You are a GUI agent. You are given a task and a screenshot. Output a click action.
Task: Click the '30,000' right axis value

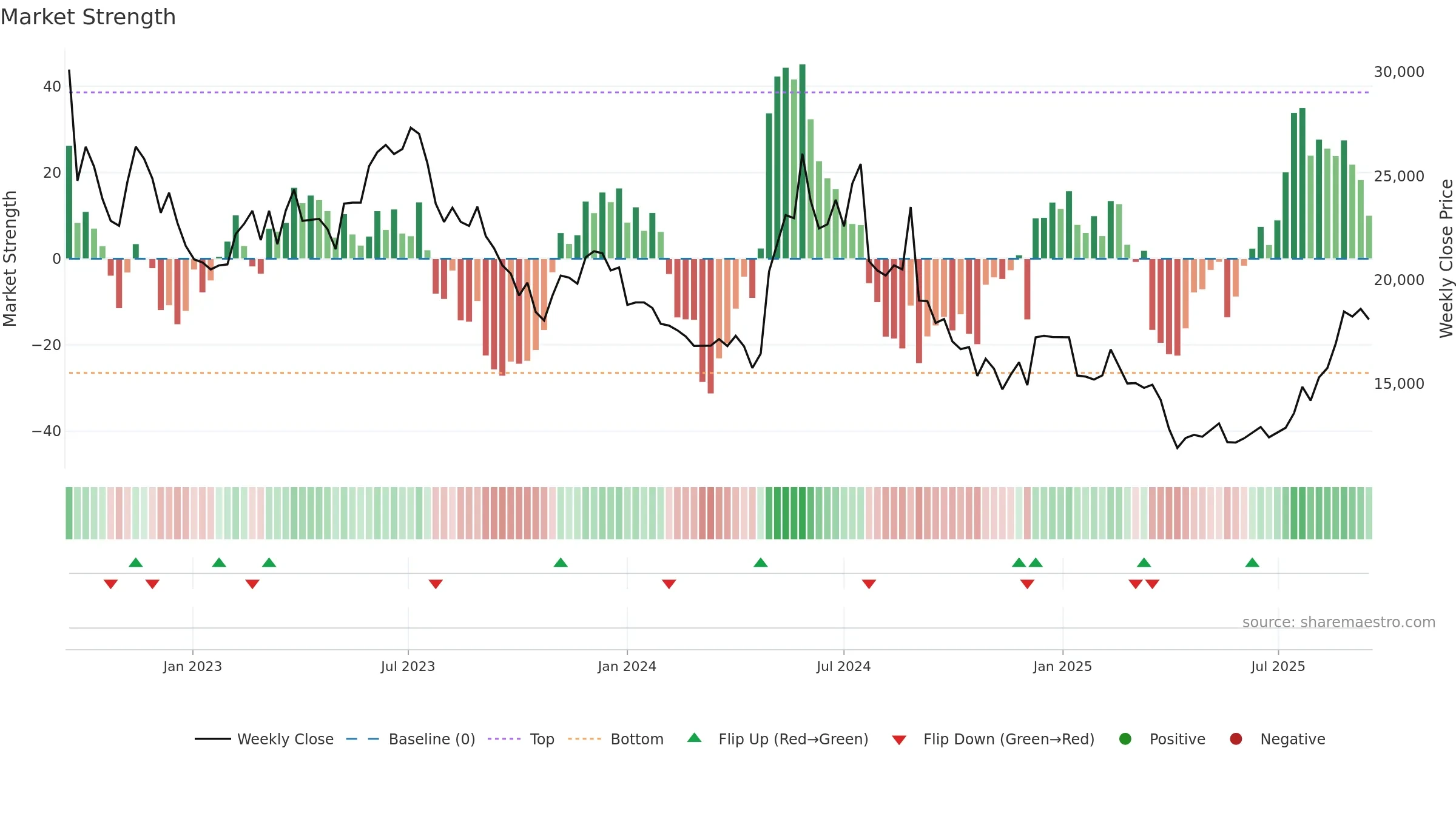[1399, 72]
